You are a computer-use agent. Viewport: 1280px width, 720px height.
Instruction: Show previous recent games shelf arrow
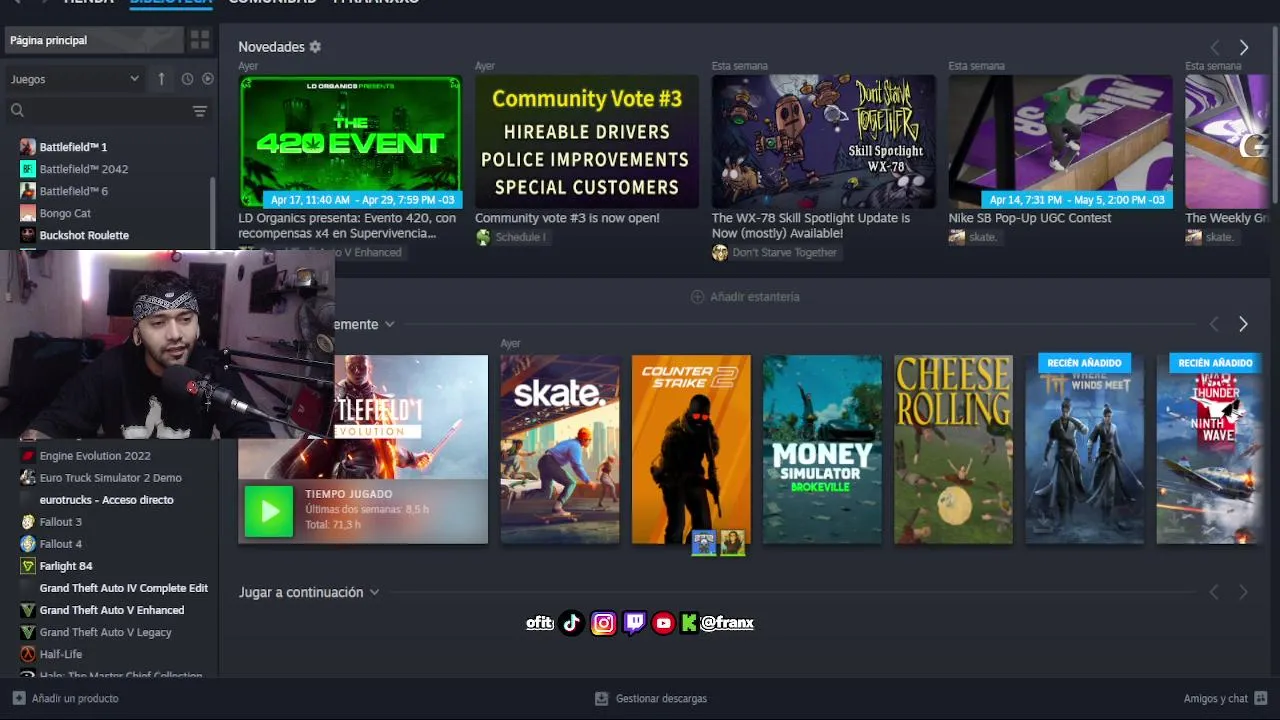click(1214, 324)
